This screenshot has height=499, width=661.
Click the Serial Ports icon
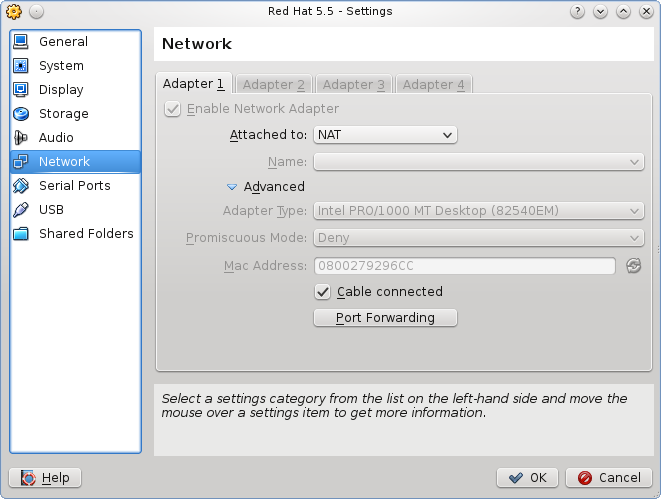pos(21,185)
